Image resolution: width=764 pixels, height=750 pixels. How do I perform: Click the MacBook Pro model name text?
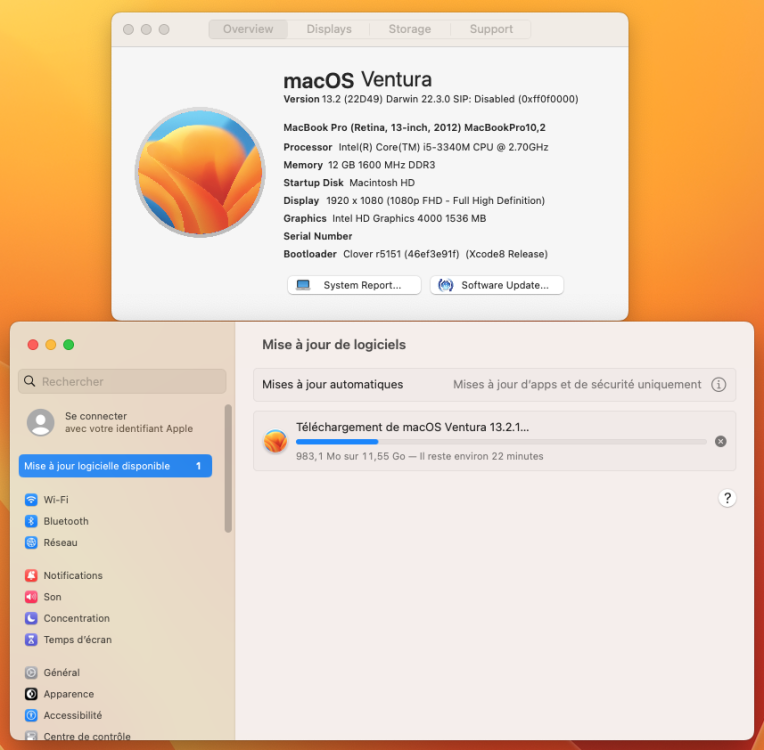[x=415, y=128]
